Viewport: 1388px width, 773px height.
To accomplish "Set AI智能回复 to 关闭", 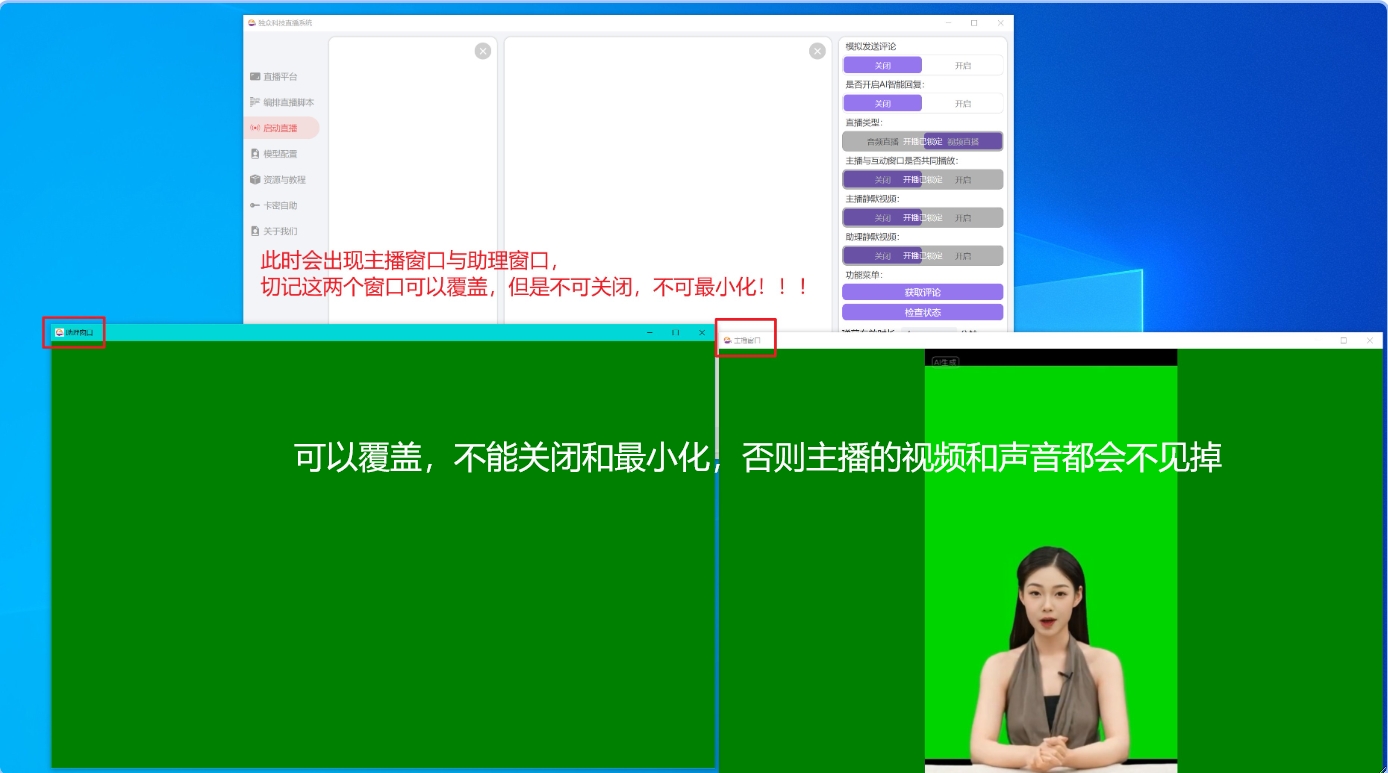I will 882,103.
